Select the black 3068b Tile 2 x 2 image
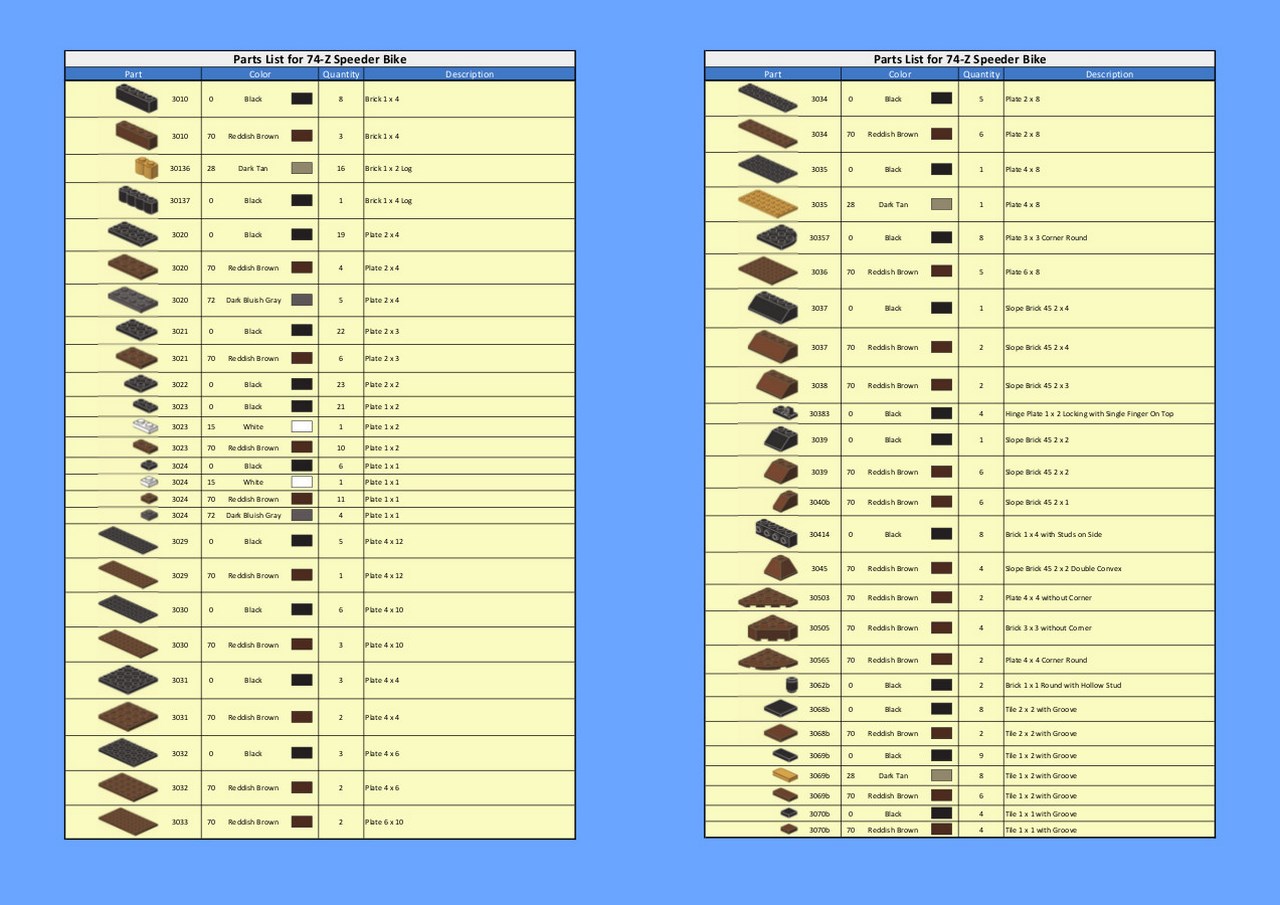Viewport: 1280px width, 905px height. pos(781,709)
